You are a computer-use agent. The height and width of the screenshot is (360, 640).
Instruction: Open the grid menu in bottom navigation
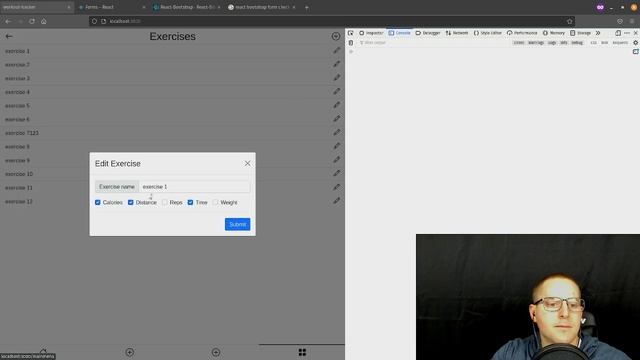tap(302, 352)
